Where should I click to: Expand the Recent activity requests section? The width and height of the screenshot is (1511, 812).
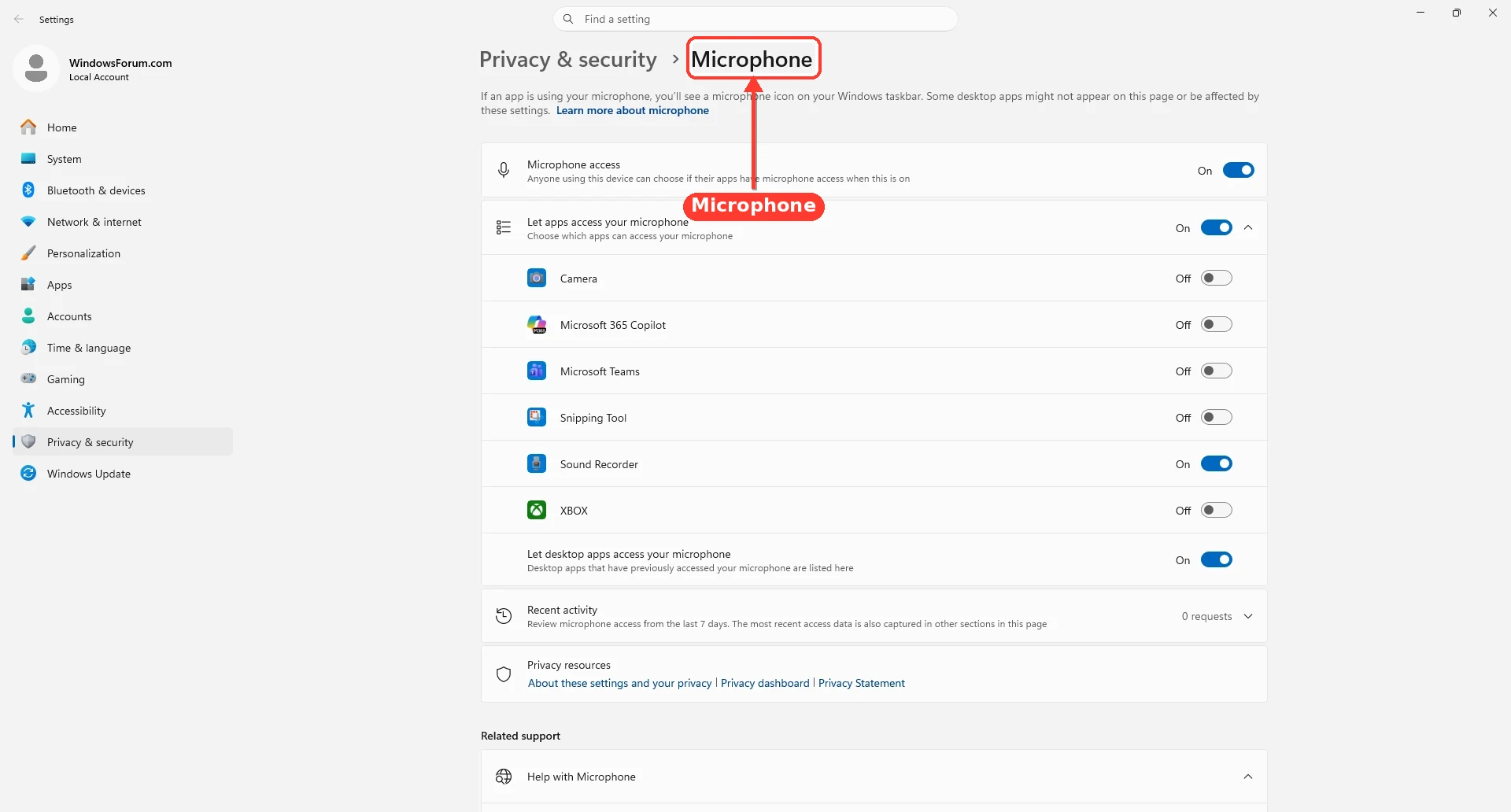click(x=1248, y=616)
